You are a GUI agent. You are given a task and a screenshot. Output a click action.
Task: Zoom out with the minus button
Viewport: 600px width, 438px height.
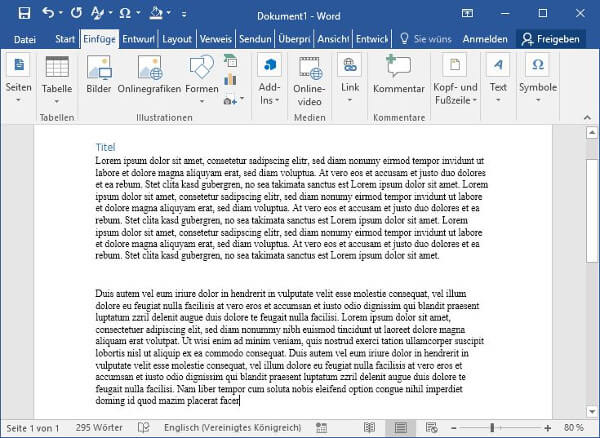(x=453, y=428)
